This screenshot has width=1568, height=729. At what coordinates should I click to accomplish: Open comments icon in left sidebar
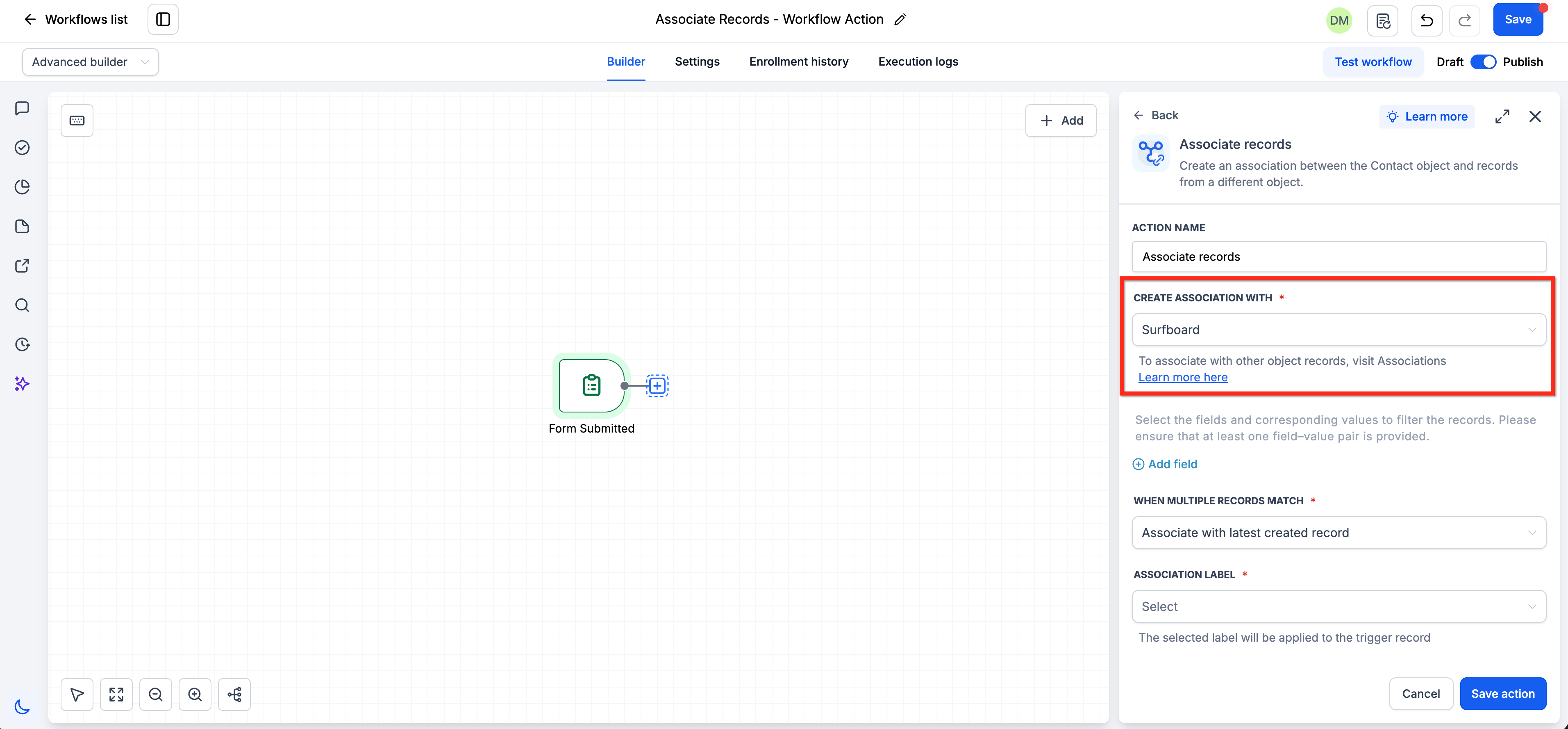[22, 108]
